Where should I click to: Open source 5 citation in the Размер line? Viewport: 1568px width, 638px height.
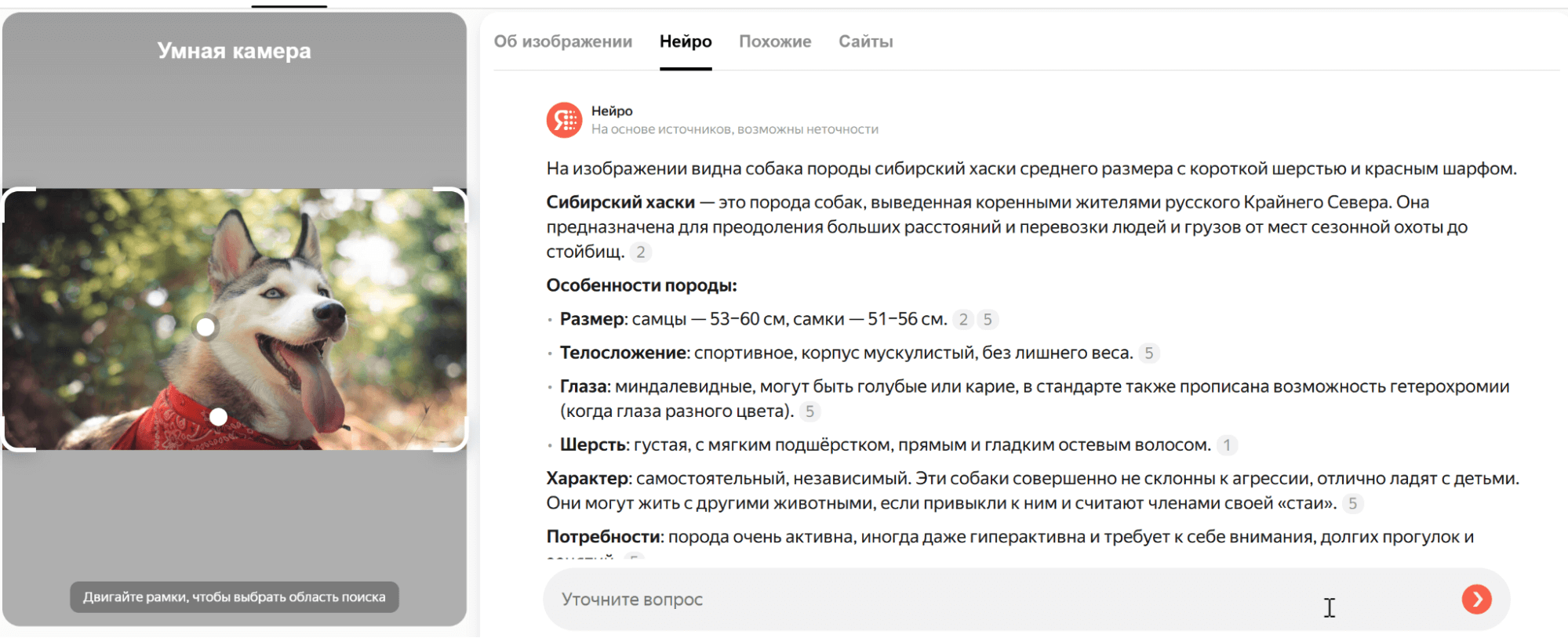[988, 320]
